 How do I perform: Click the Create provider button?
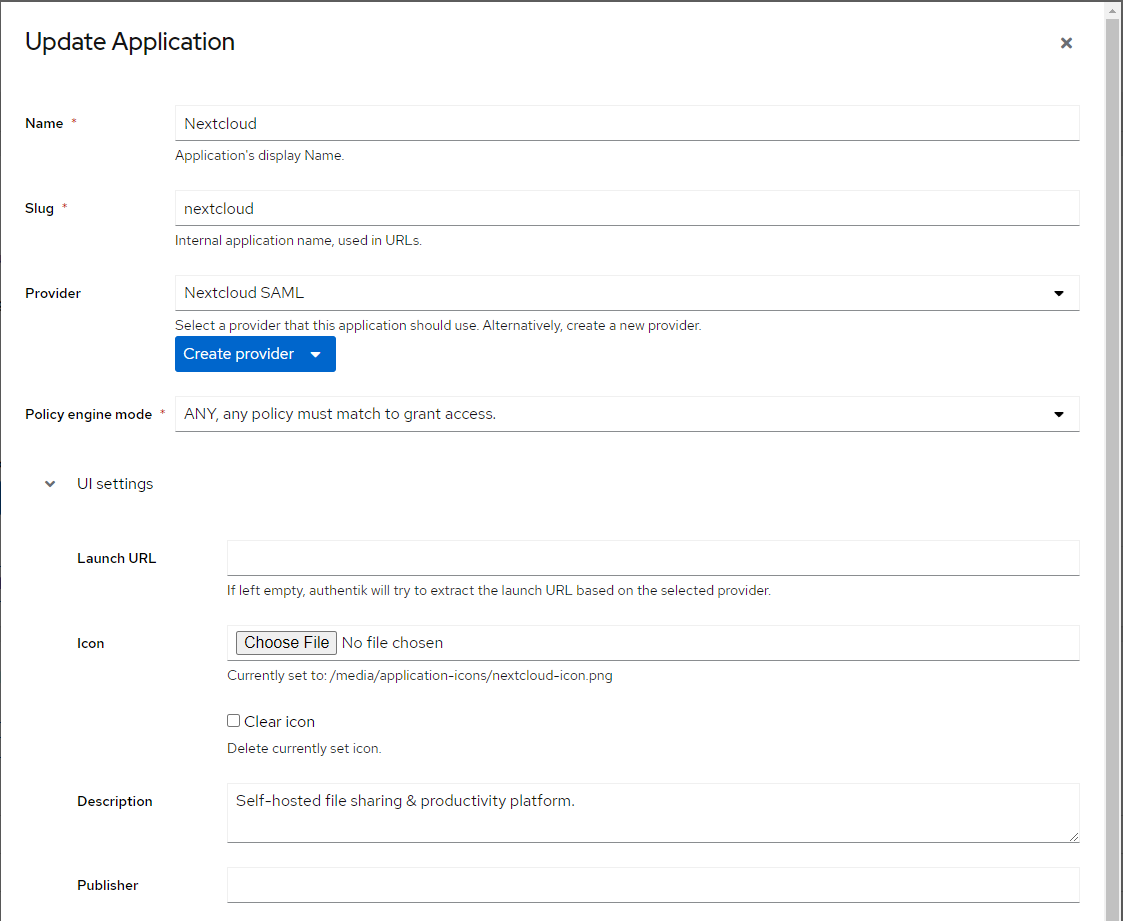click(239, 353)
